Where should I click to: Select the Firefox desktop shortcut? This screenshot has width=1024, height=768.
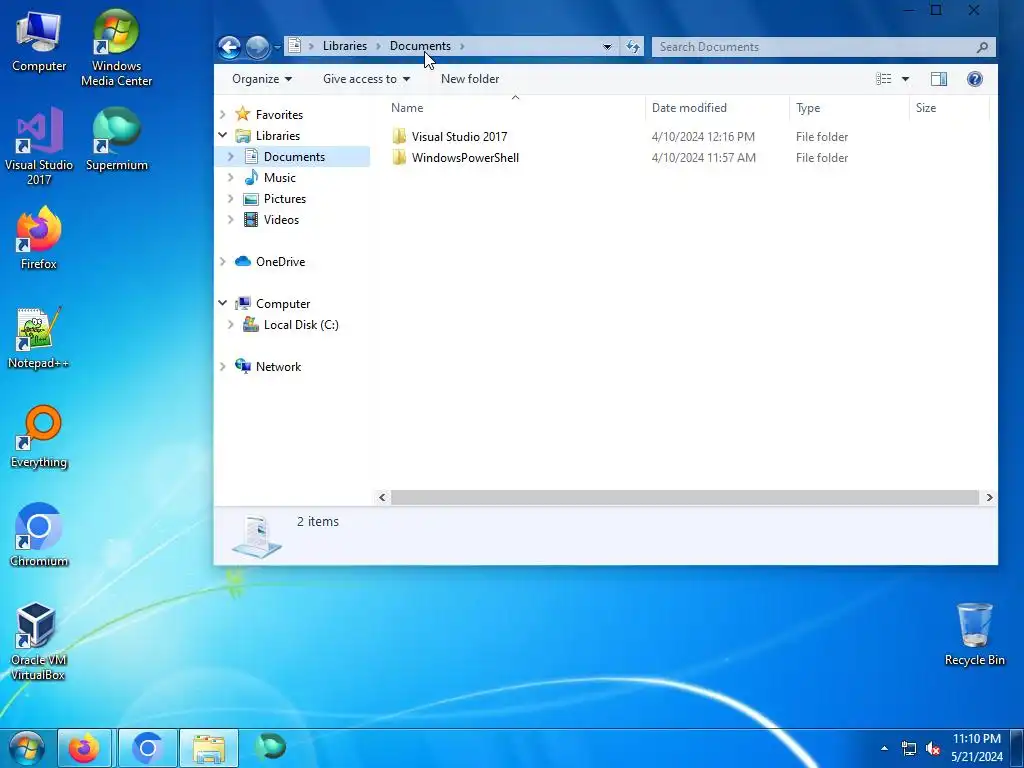click(x=39, y=238)
